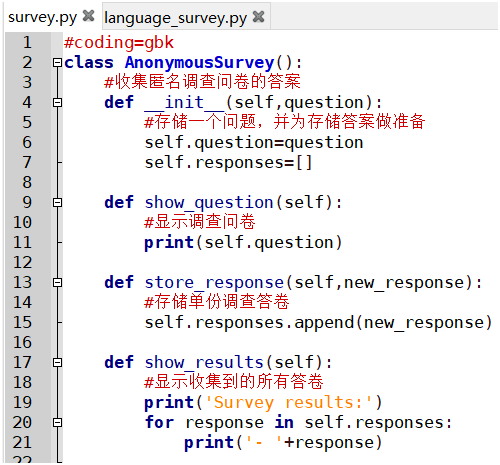Click 'self.question=question' code line
Image resolution: width=500 pixels, height=465 pixels.
point(254,143)
